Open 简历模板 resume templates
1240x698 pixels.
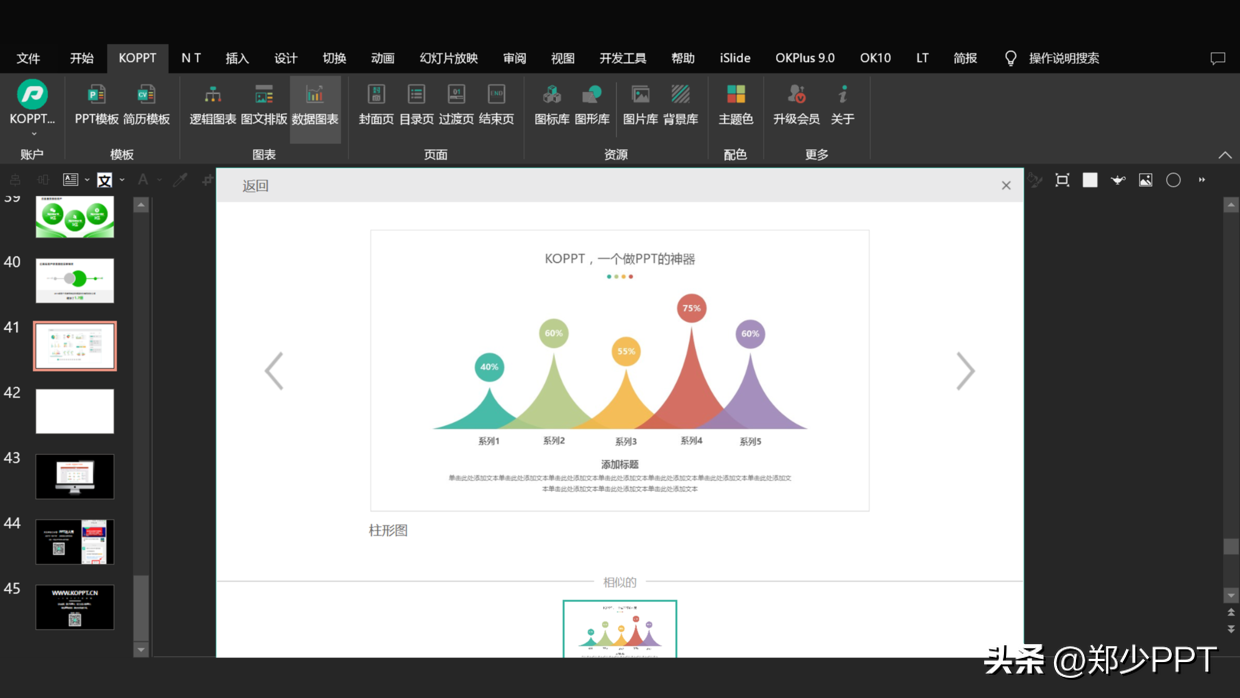coord(146,104)
